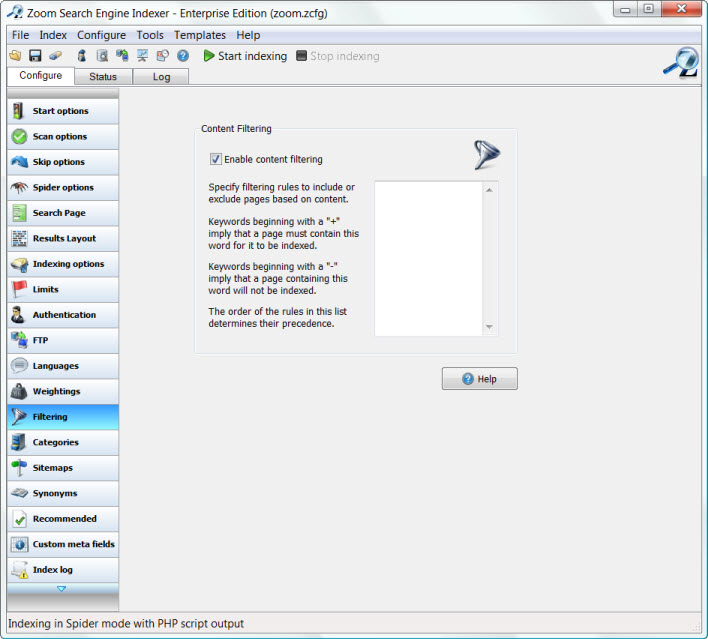
Task: Click the upload files toolbar icon
Action: pos(122,56)
